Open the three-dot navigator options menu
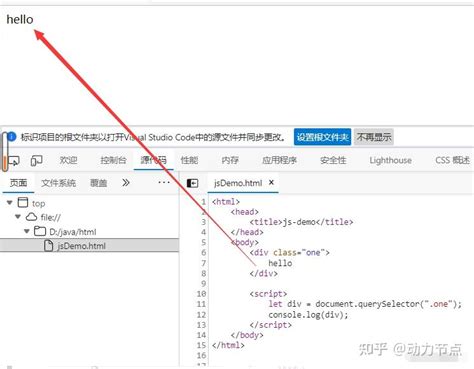Viewport: 474px width, 369px height. click(x=164, y=182)
